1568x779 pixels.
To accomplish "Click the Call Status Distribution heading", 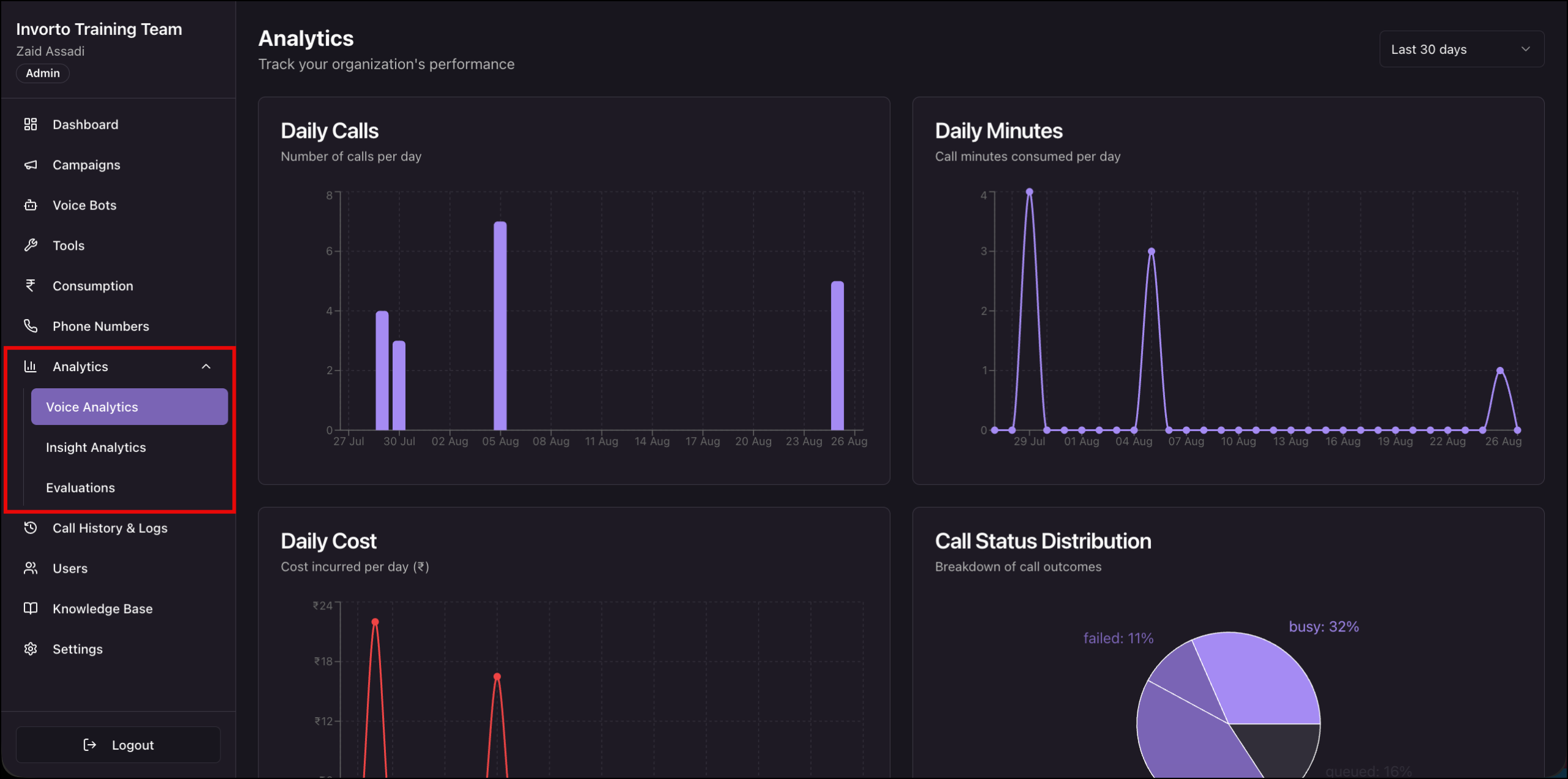I will 1043,541.
